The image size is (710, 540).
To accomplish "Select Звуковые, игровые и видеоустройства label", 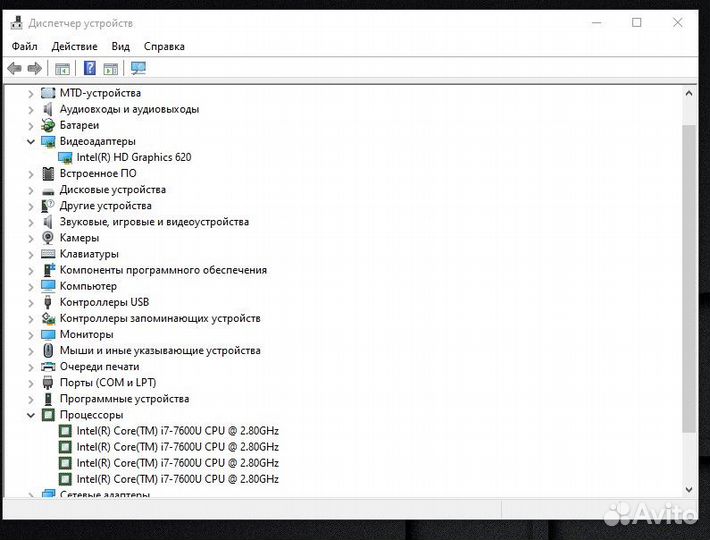I will pos(154,222).
